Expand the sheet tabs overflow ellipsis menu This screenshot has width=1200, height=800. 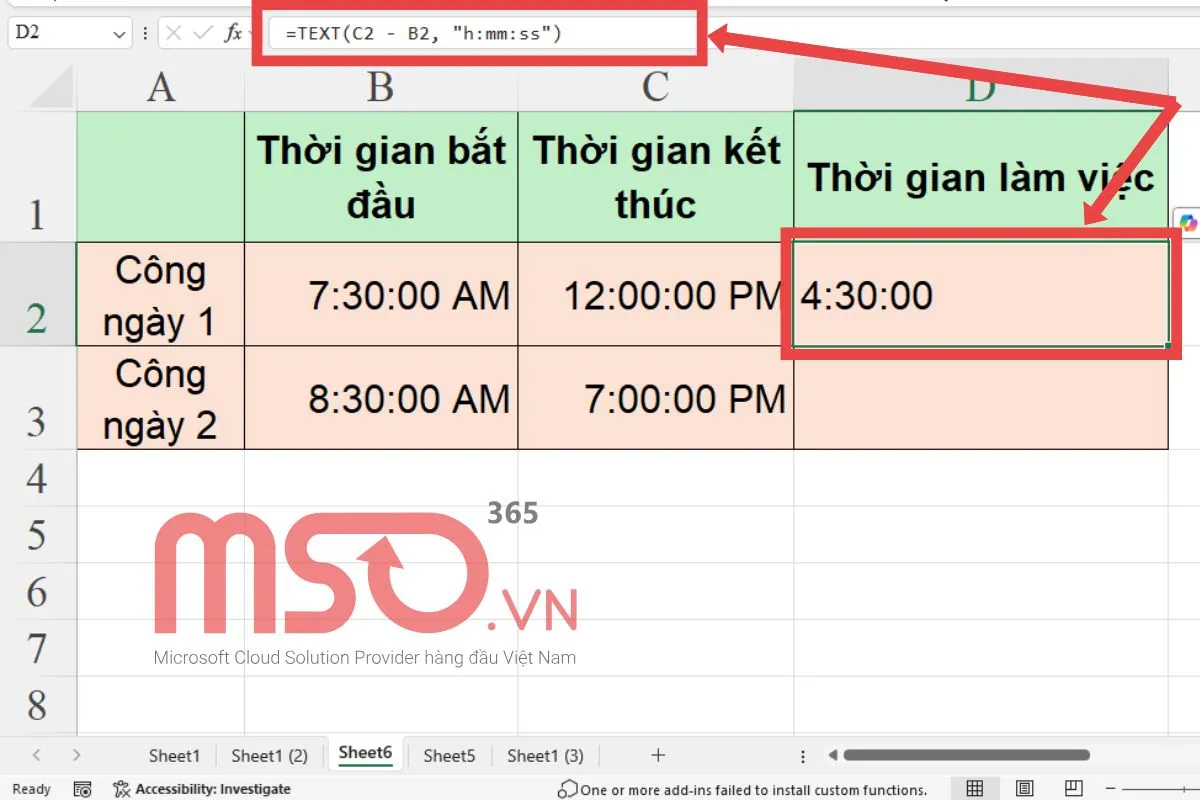coord(803,756)
